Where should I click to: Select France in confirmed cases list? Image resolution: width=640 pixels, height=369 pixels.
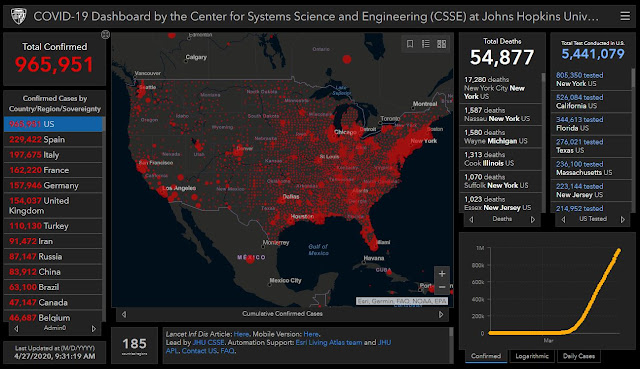(x=53, y=170)
